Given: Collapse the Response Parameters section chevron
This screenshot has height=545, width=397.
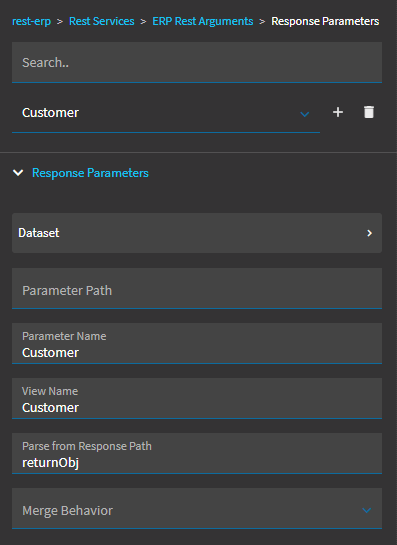Looking at the screenshot, I should (18, 173).
